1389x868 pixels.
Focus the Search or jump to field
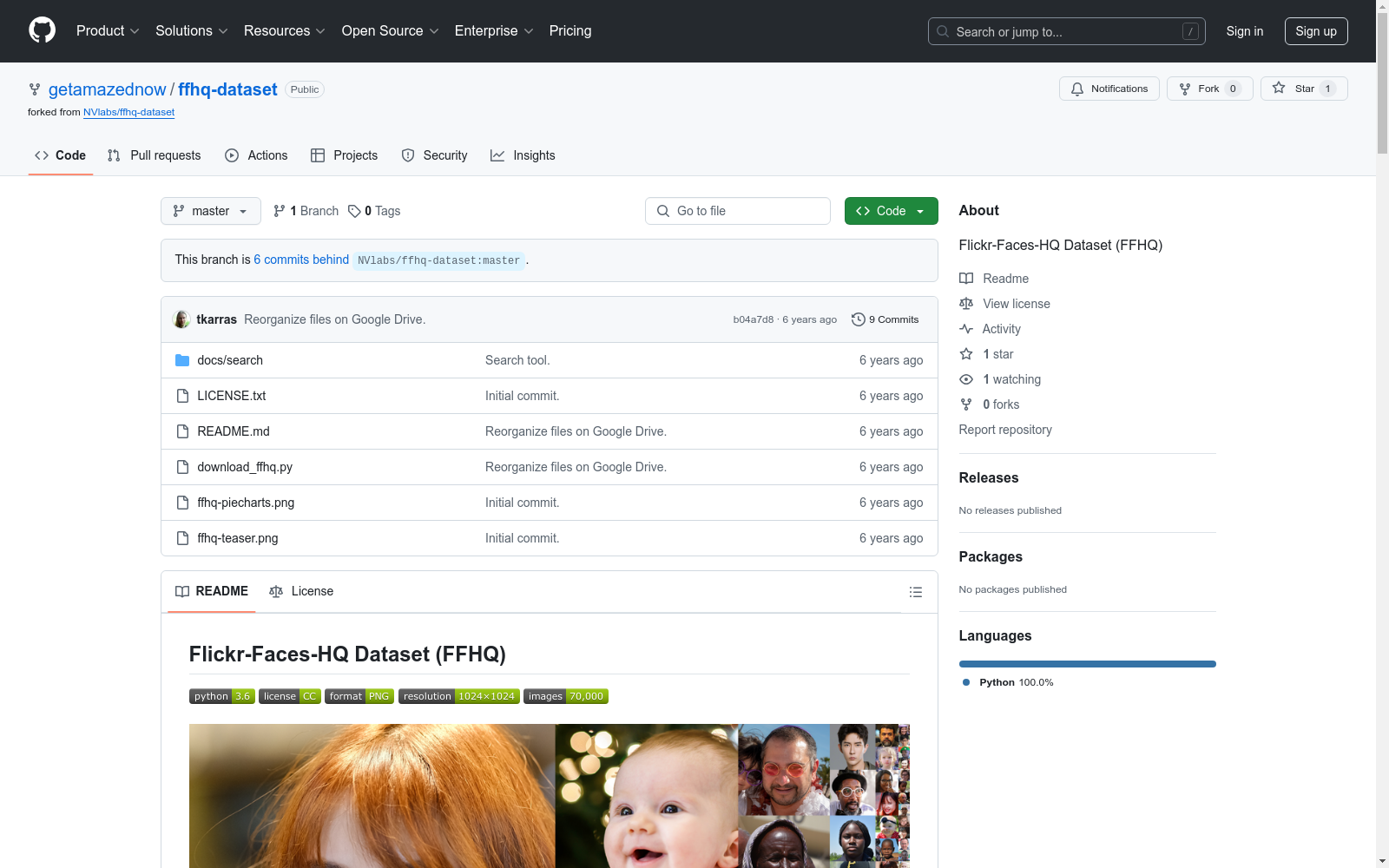[1066, 31]
